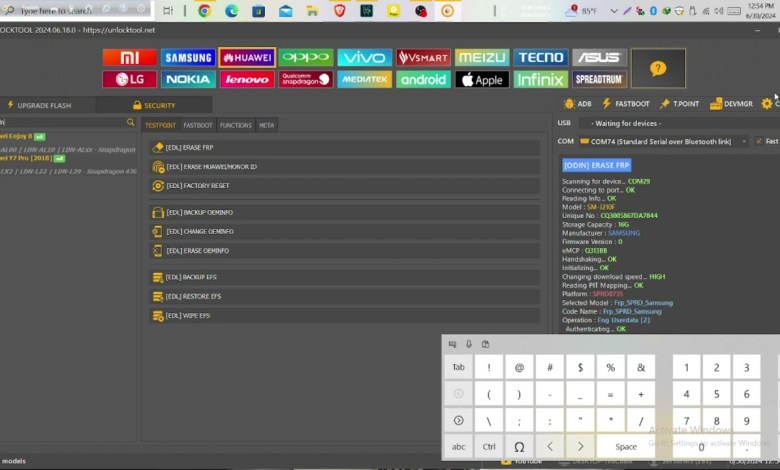Tap the Ctrl key on touch keyboard
The height and width of the screenshot is (470, 780).
[489, 447]
